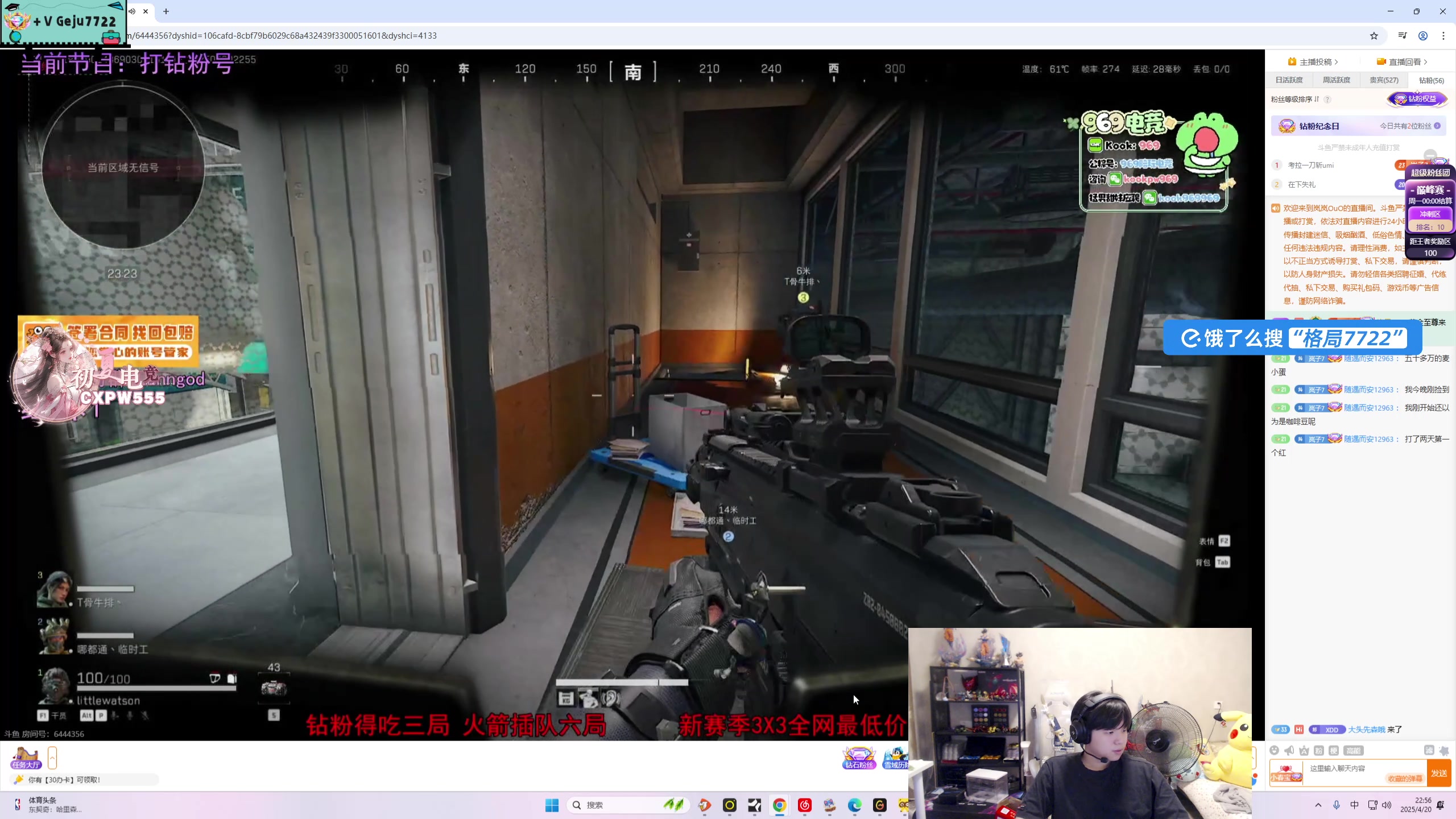Screen dimensions: 1456x819
Task: Open the 钻粉权益 badge button
Action: click(x=1417, y=99)
